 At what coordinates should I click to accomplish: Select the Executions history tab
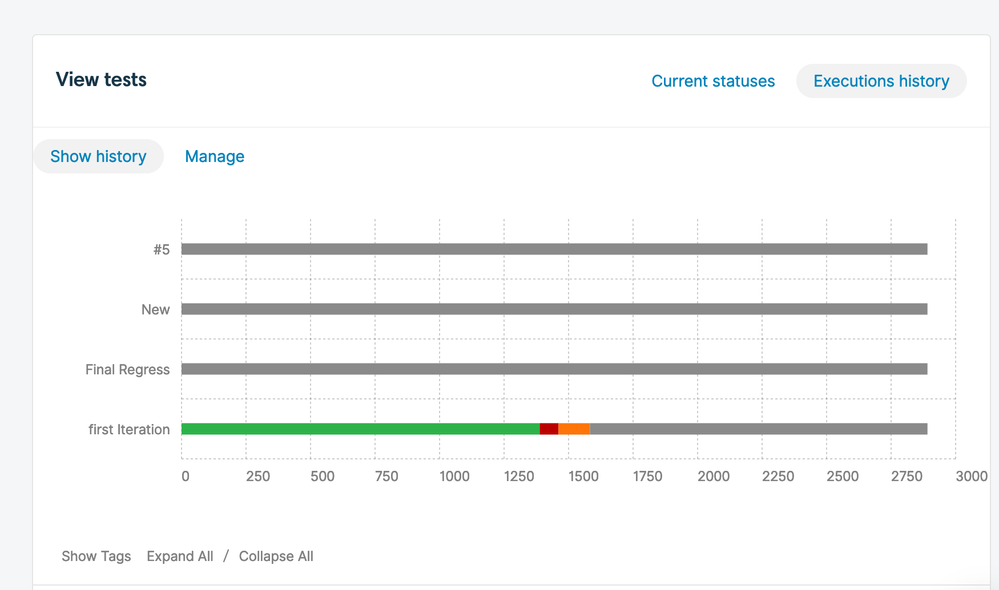pyautogui.click(x=881, y=81)
